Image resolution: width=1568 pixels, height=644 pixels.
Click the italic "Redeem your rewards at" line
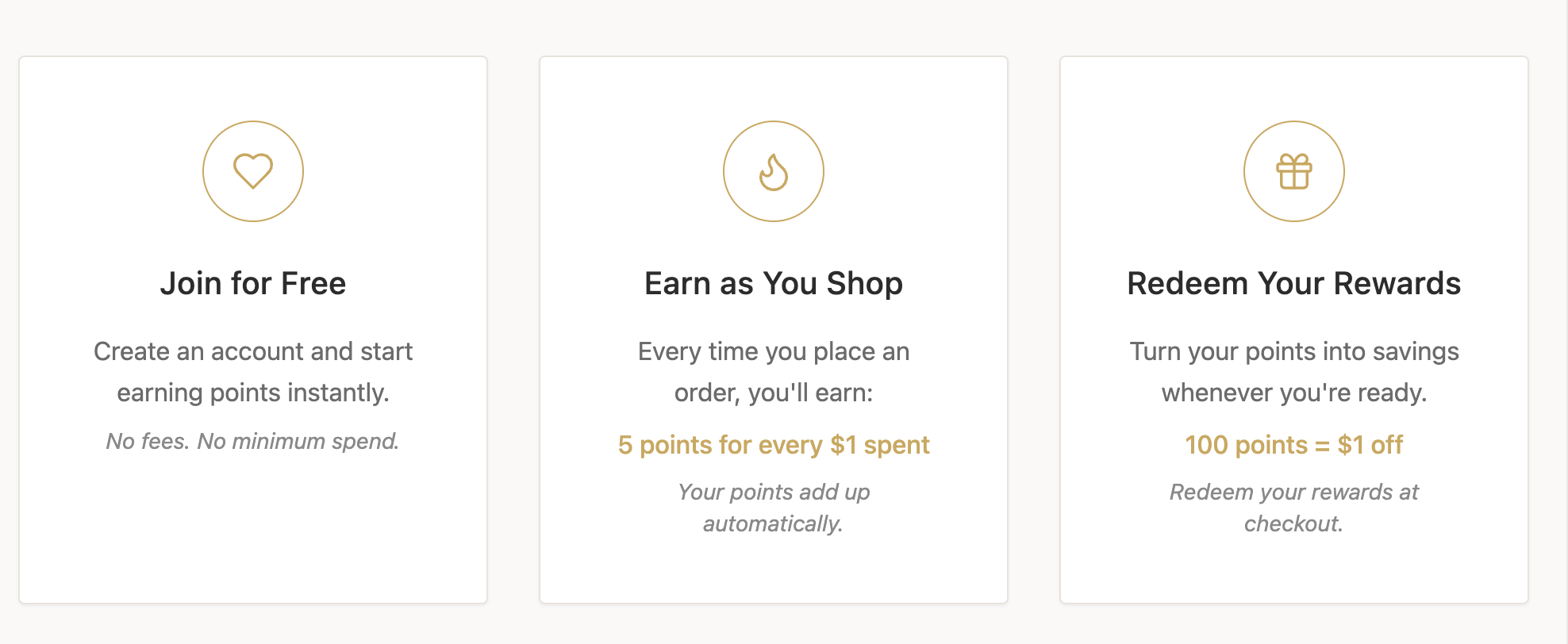click(1294, 492)
